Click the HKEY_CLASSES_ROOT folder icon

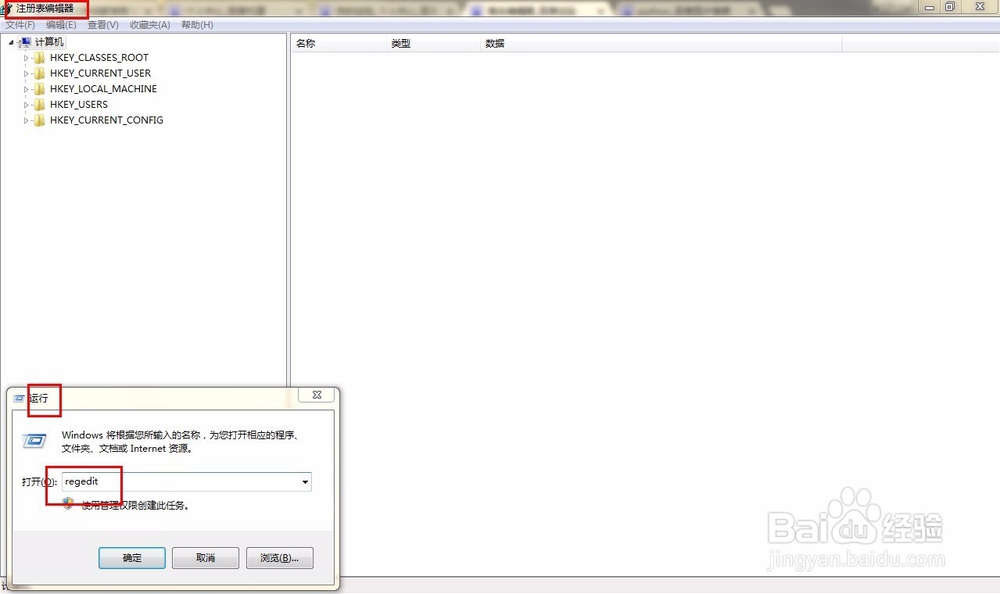pyautogui.click(x=38, y=57)
